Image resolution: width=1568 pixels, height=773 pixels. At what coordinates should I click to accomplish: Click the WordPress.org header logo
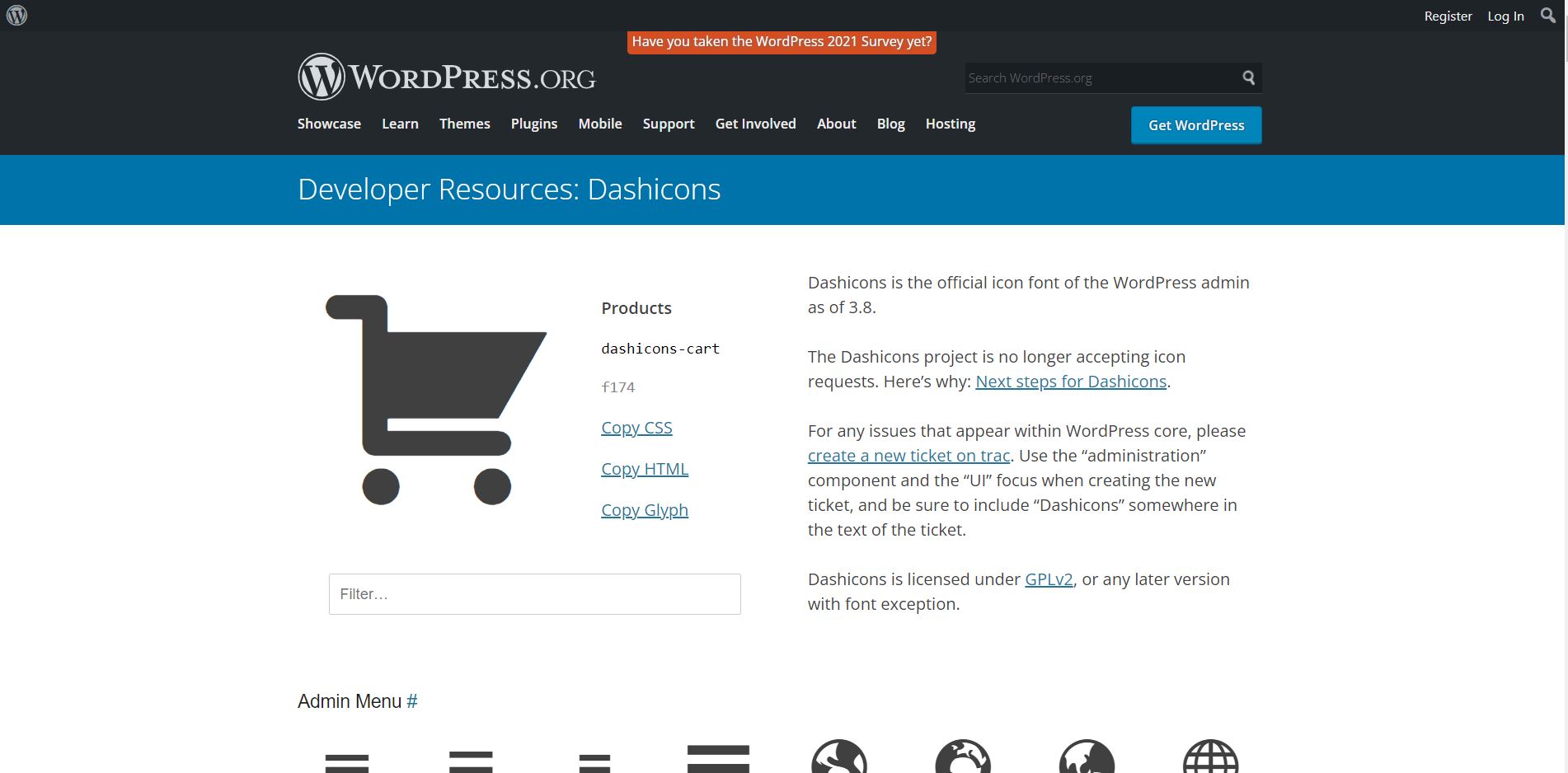coord(446,77)
